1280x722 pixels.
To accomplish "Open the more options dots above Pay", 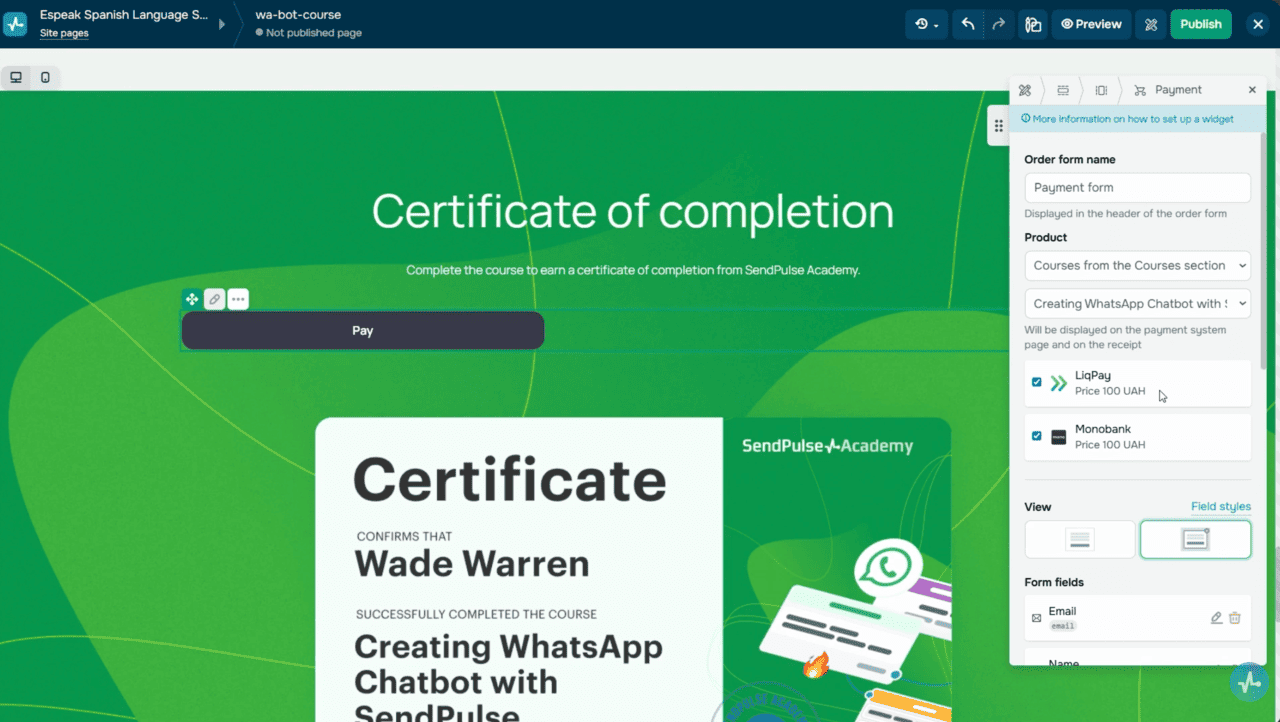I will tap(238, 299).
